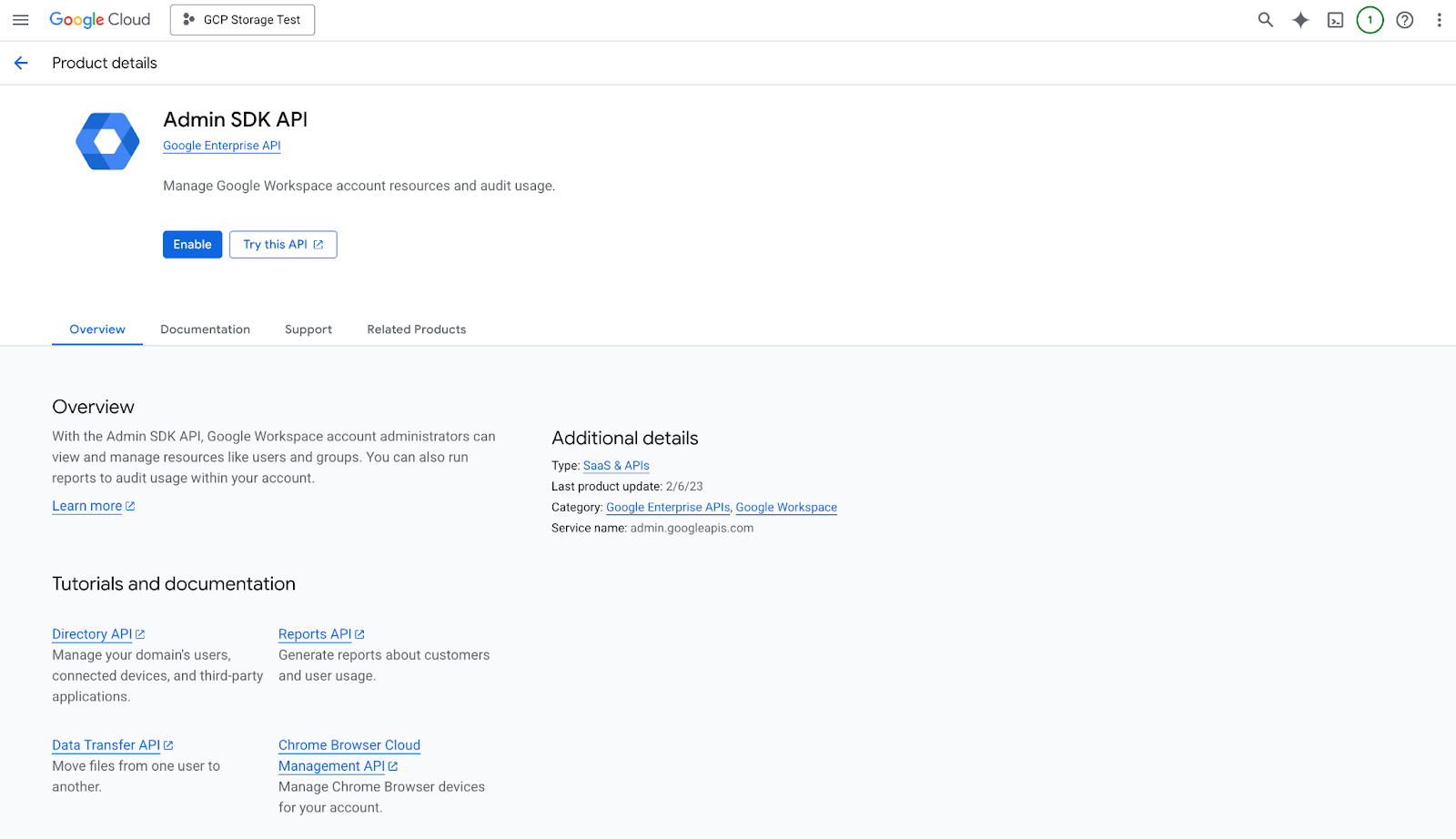This screenshot has height=839, width=1456.
Task: Open the Directory API tutorial link
Action: click(x=92, y=634)
